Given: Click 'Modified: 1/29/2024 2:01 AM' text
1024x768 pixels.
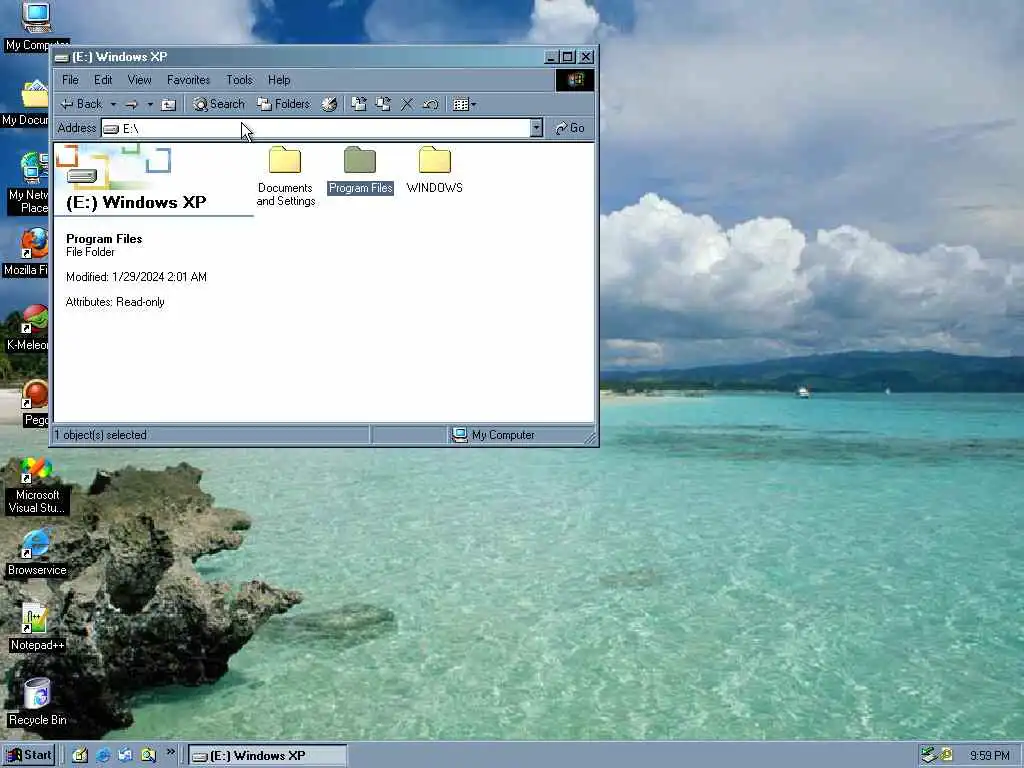Looking at the screenshot, I should coord(136,277).
